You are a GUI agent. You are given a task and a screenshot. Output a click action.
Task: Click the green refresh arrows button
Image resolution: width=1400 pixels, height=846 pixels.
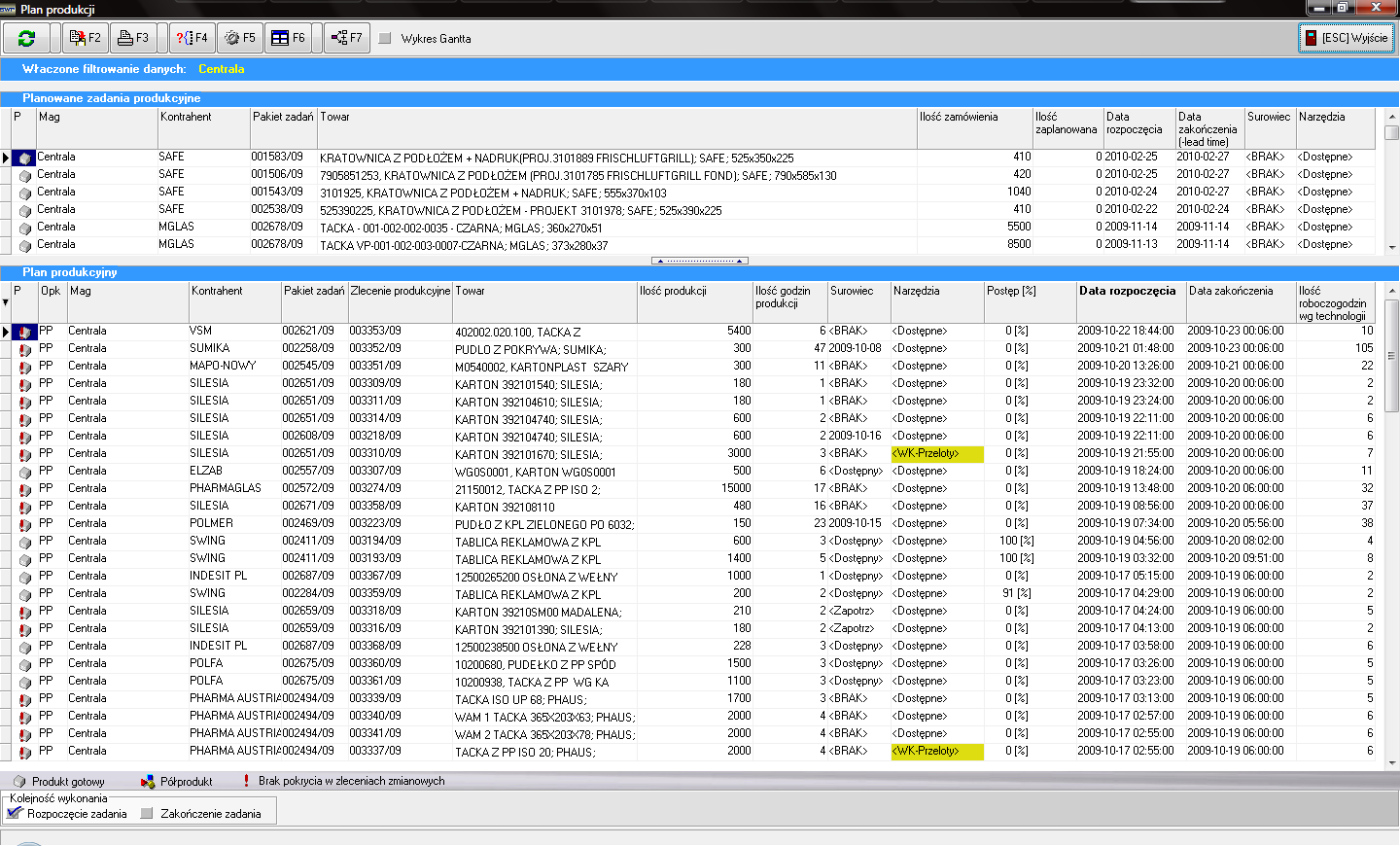pyautogui.click(x=26, y=38)
